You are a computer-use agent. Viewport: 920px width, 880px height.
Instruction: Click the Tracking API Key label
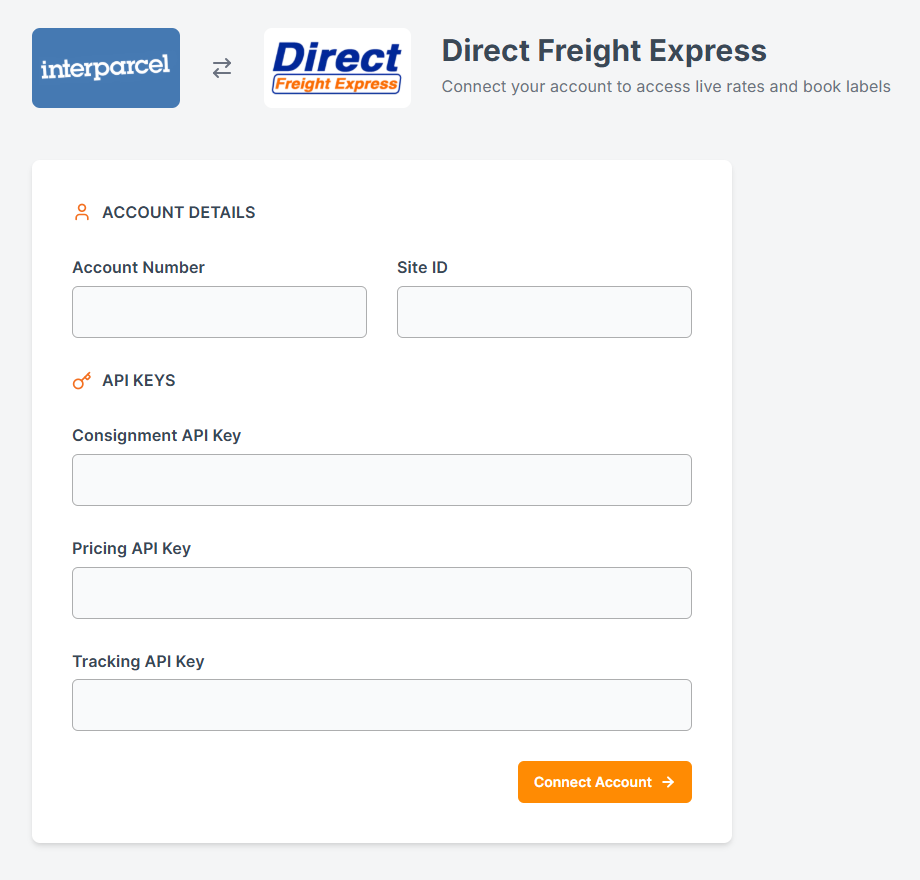[x=138, y=662]
